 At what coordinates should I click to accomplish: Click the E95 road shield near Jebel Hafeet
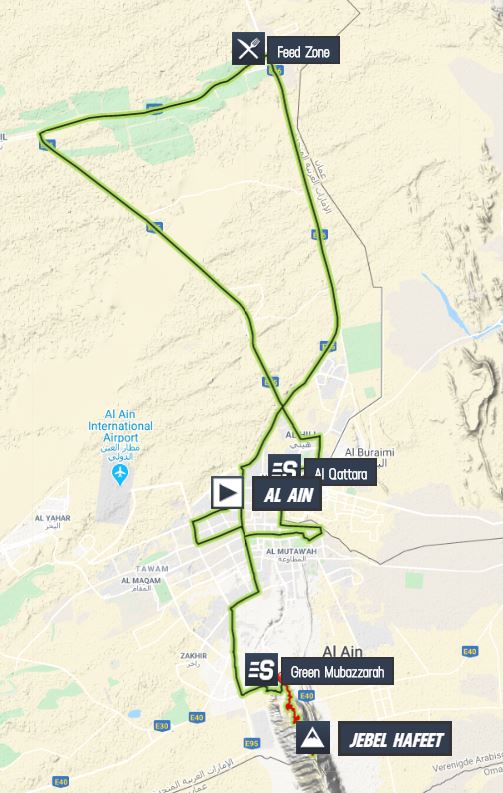[252, 743]
